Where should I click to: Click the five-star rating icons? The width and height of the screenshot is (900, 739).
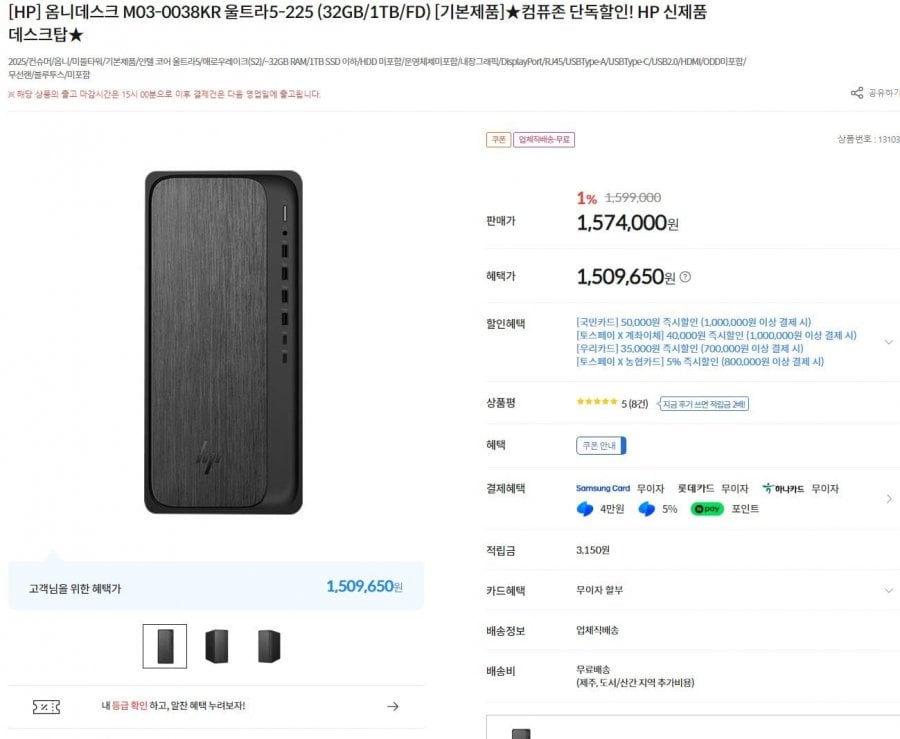point(597,403)
